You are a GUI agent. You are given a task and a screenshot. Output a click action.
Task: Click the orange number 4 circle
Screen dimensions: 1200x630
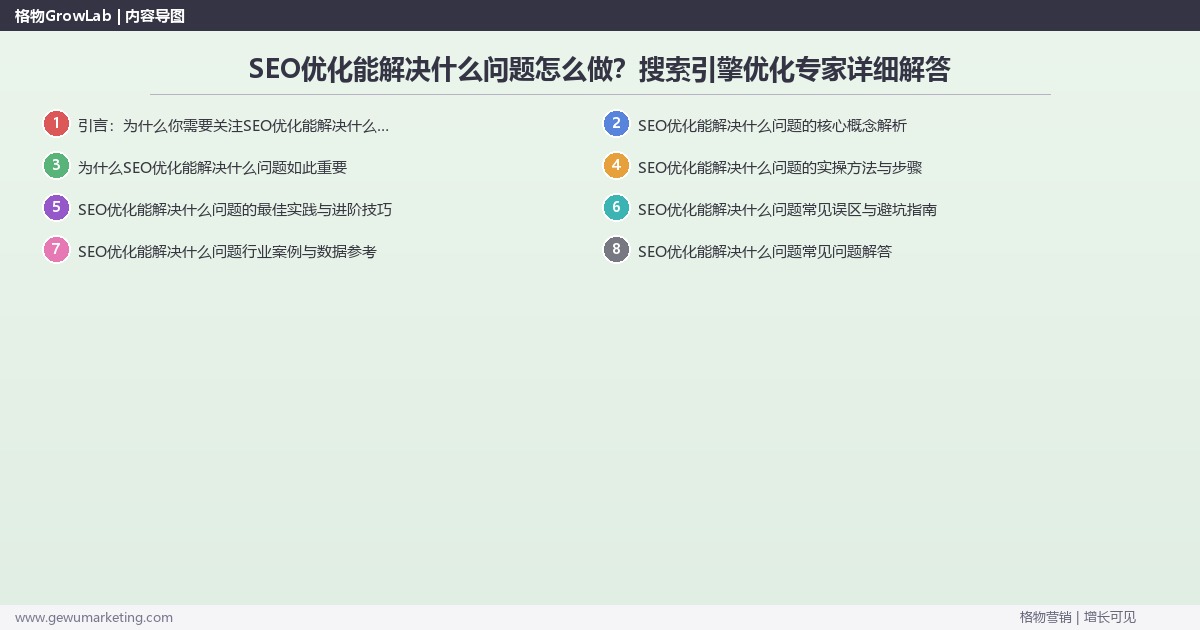pos(616,166)
